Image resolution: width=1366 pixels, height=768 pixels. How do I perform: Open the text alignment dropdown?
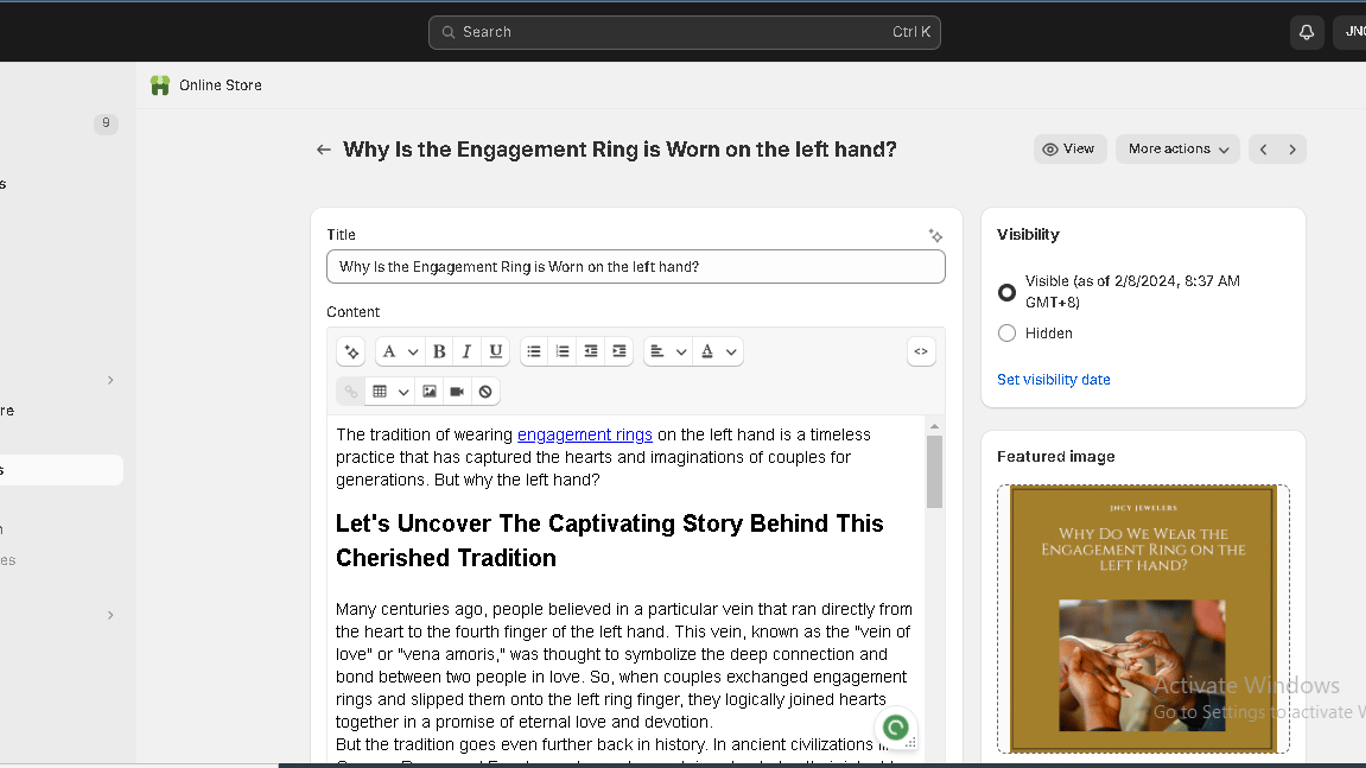[x=667, y=352]
